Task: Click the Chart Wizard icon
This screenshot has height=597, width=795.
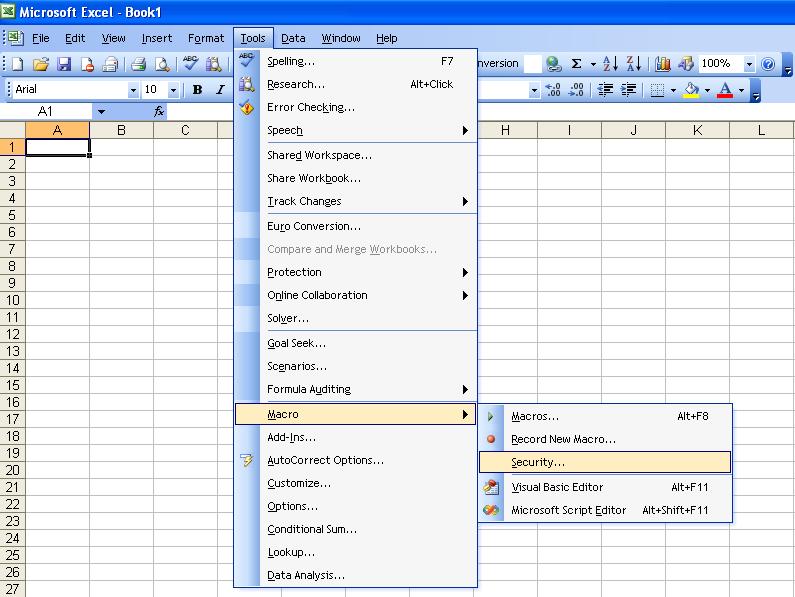Action: coord(662,63)
